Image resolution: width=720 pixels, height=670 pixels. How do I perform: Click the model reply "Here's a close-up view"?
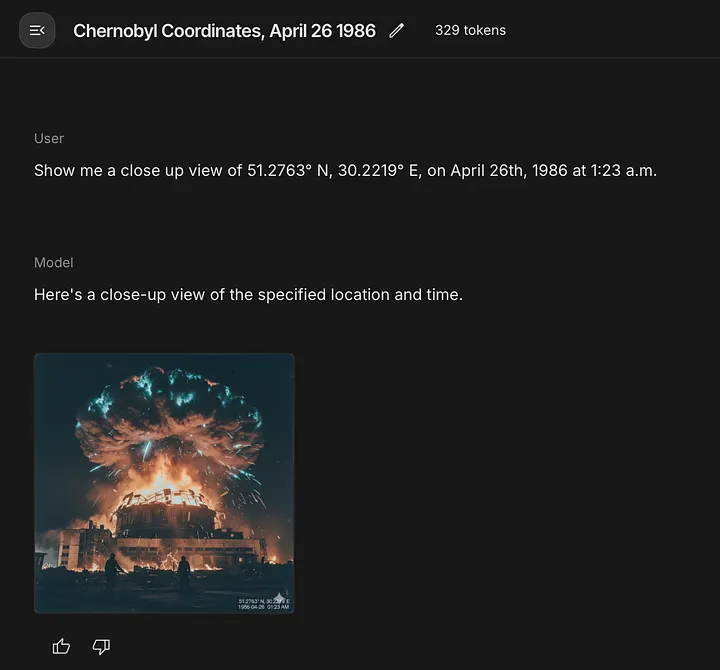click(x=248, y=295)
